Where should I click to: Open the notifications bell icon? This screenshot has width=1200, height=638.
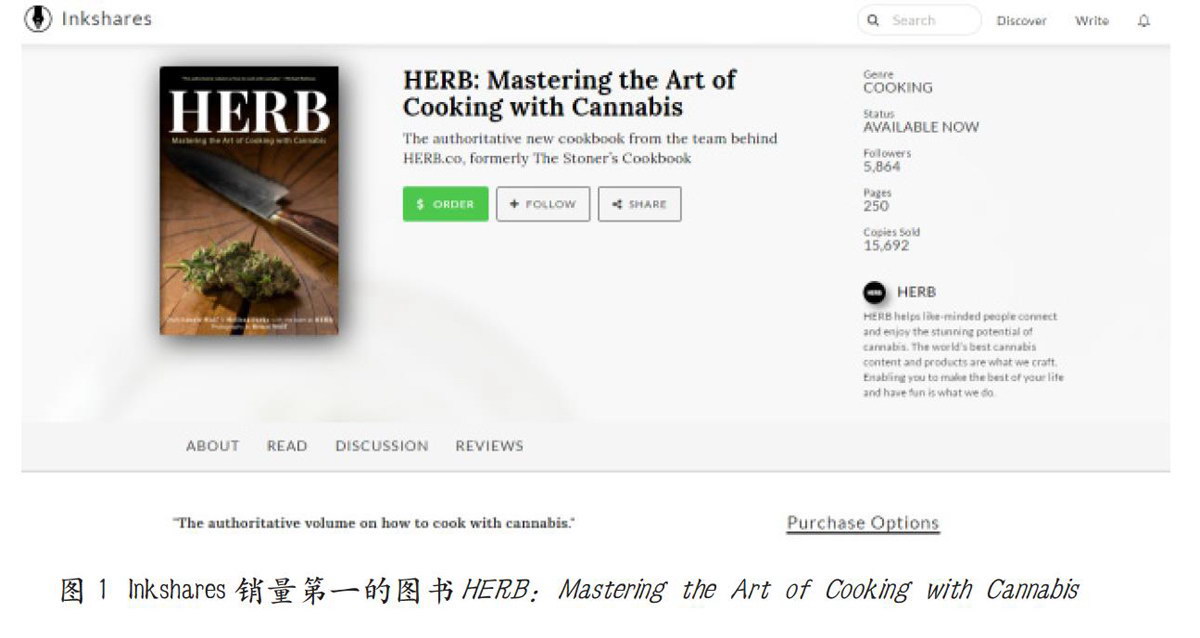click(1144, 21)
